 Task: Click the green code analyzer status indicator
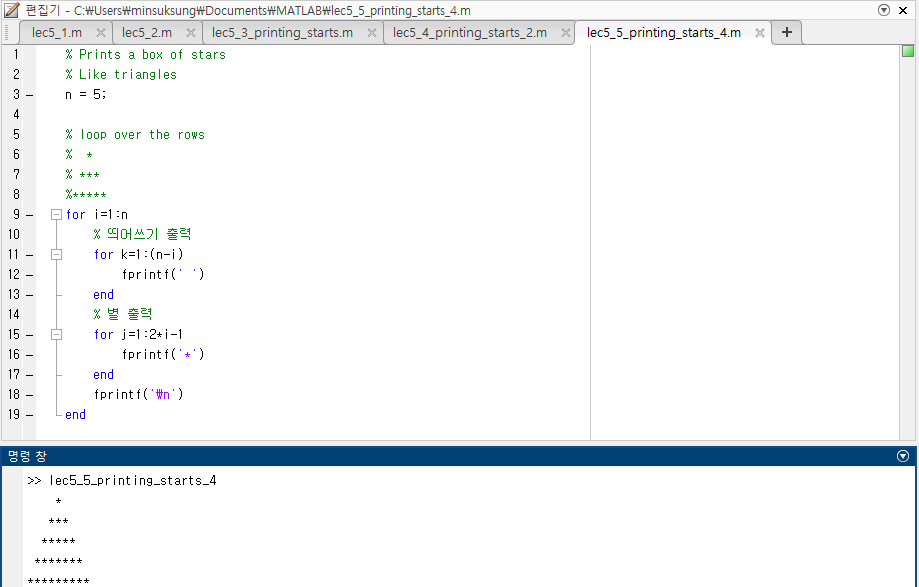click(x=908, y=52)
